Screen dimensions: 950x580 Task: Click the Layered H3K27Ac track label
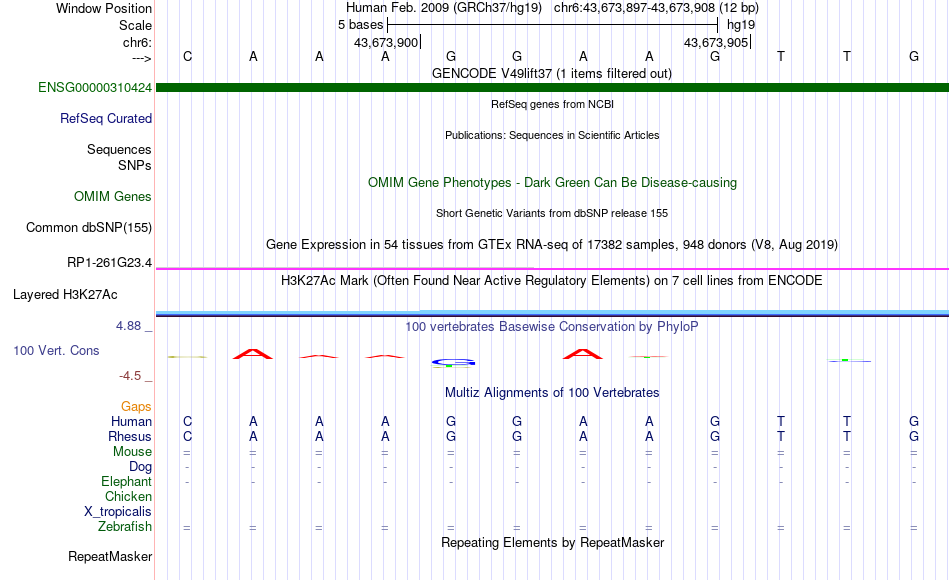pos(65,295)
